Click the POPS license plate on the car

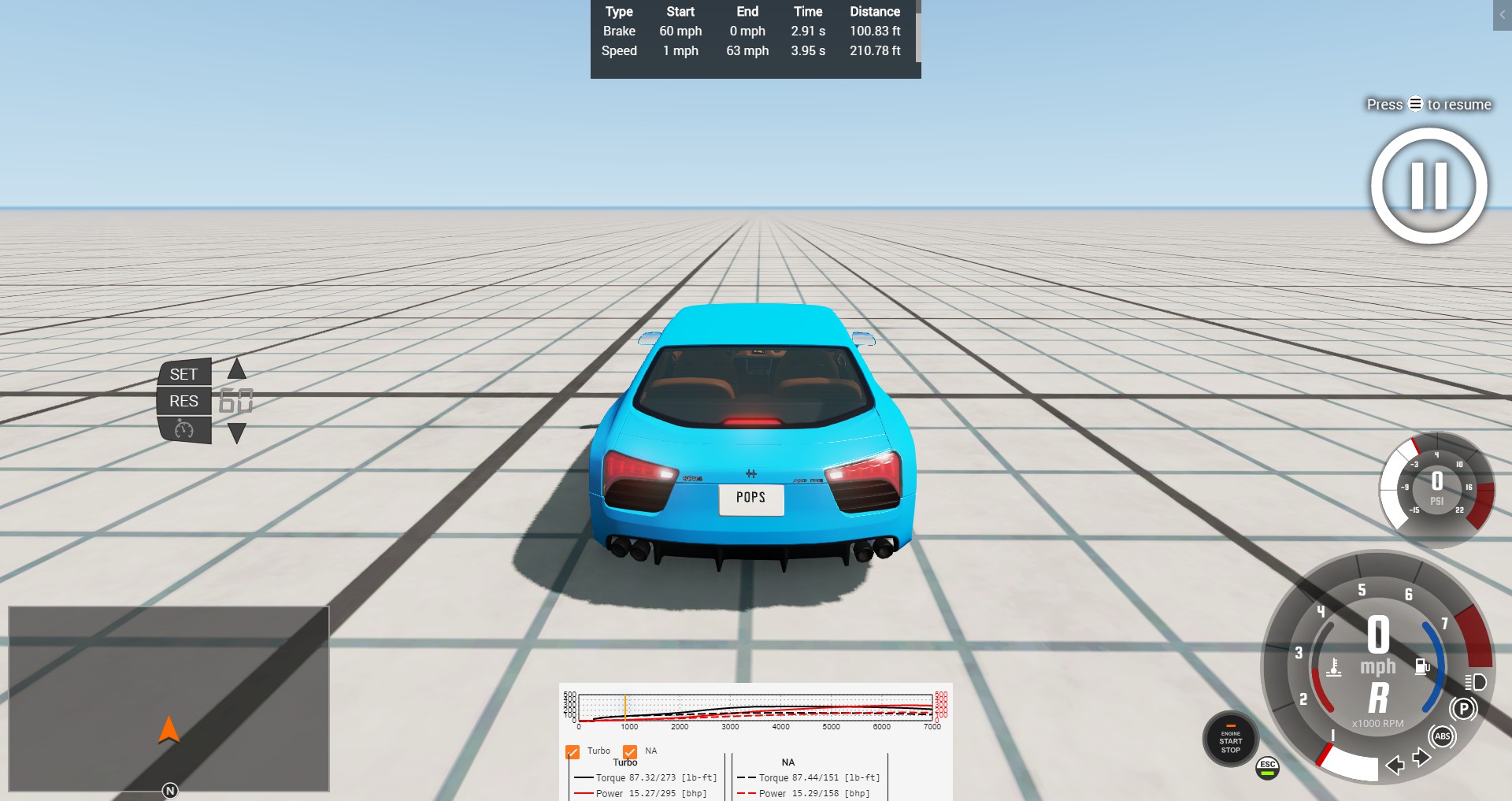click(751, 499)
